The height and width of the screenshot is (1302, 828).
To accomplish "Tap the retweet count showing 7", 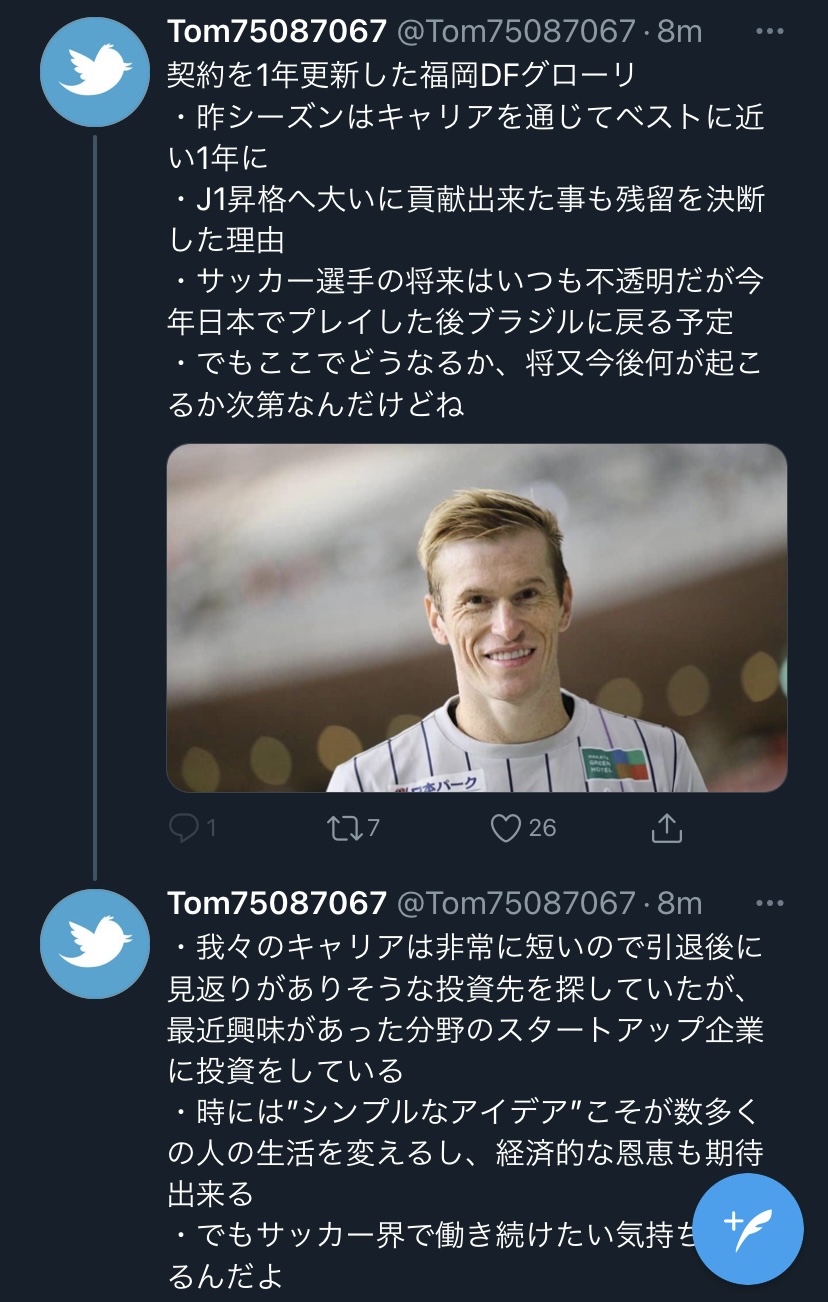I will click(x=372, y=828).
